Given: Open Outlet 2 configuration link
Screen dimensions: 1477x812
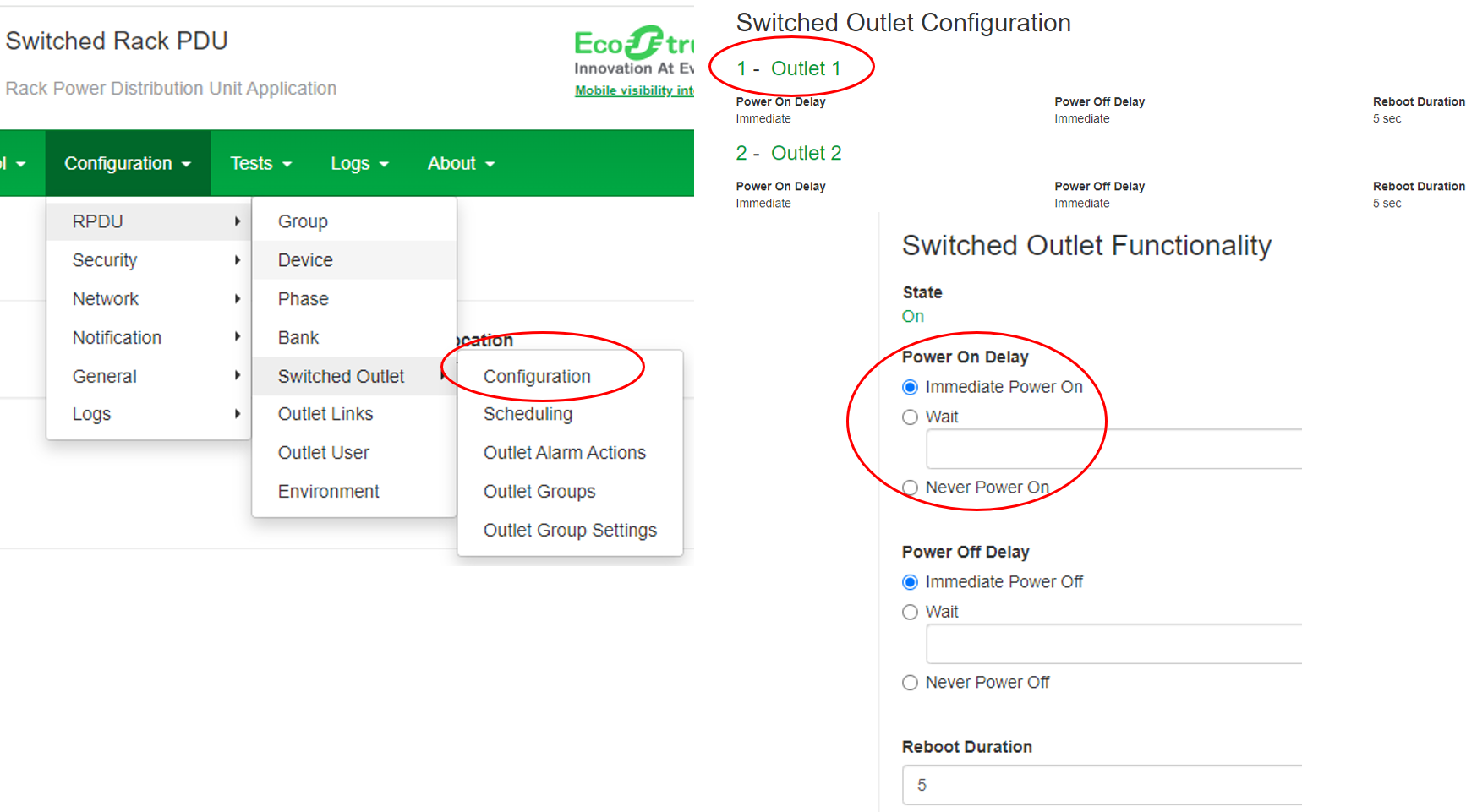Looking at the screenshot, I should click(x=806, y=153).
